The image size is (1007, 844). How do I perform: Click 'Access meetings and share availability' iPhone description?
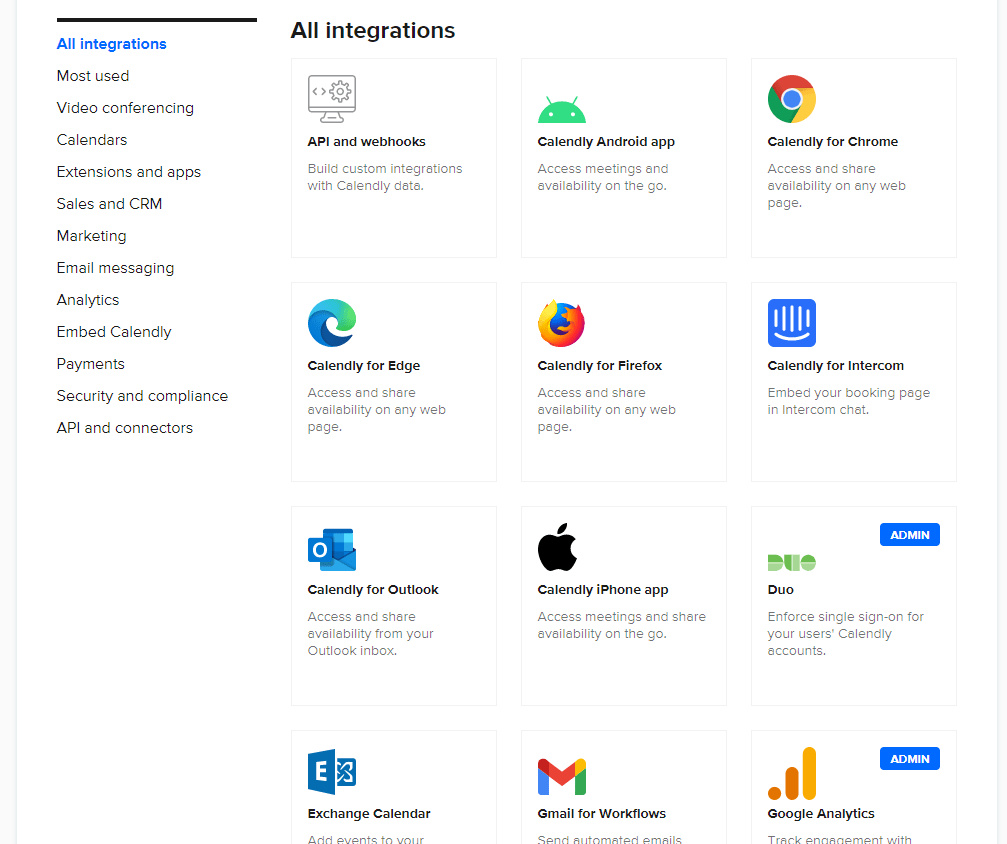621,625
